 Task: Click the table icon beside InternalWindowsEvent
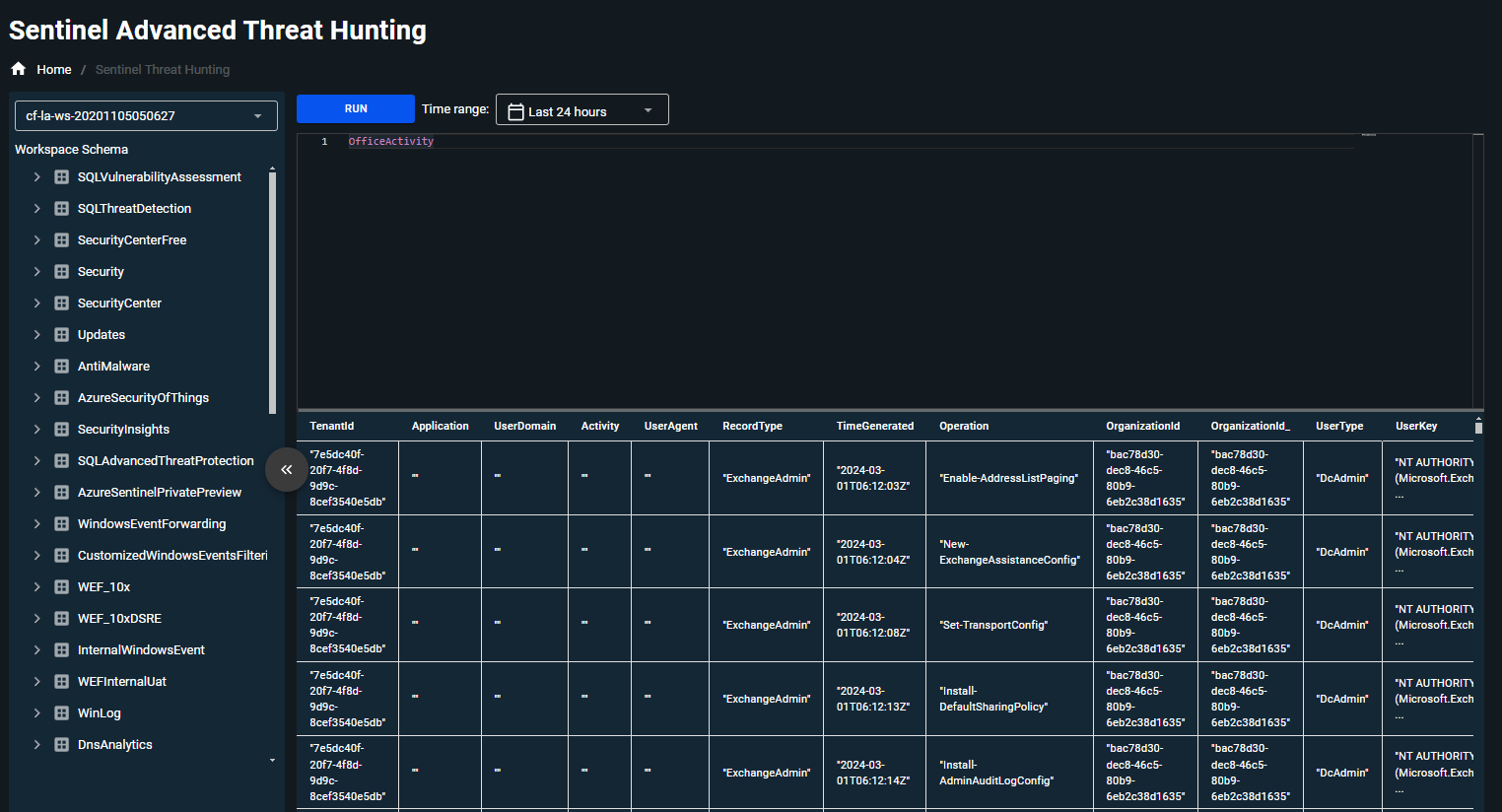pyautogui.click(x=60, y=649)
